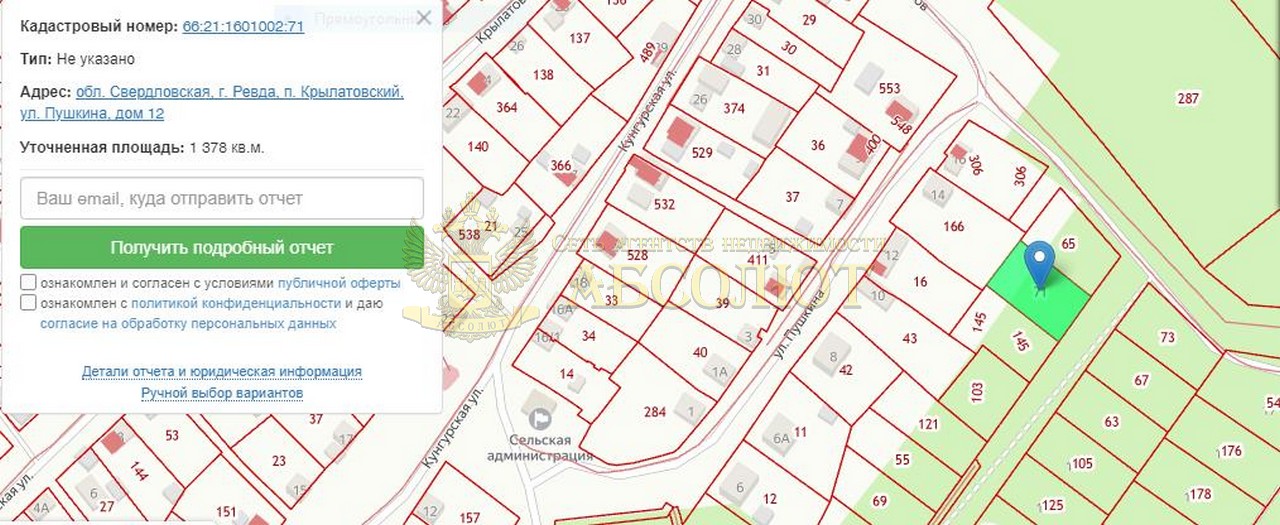
Task: Select parcel labeled 151
Action: (227, 512)
